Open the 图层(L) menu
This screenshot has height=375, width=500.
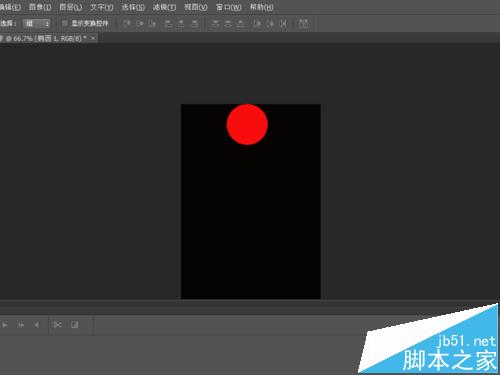pyautogui.click(x=71, y=7)
